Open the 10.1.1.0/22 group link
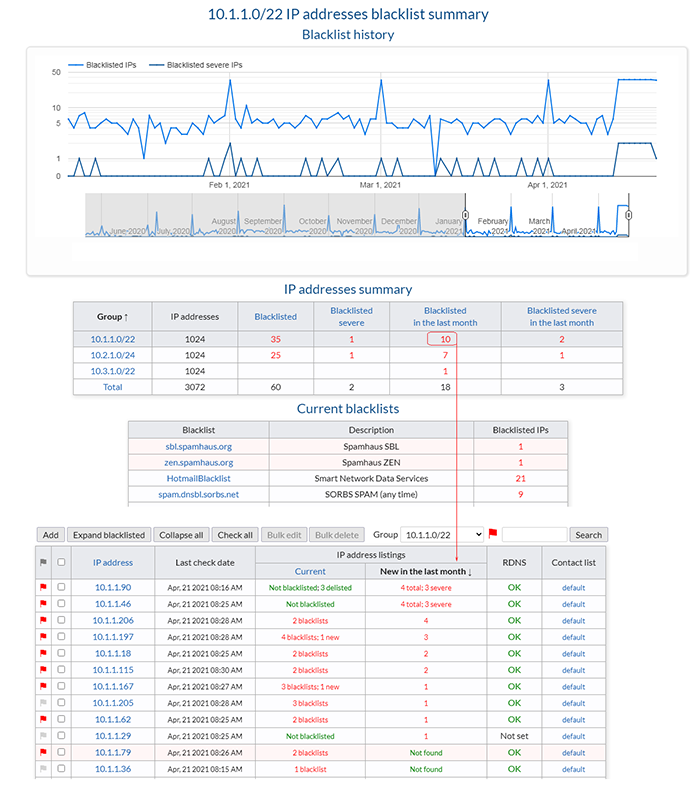The height and width of the screenshot is (800, 700). [x=113, y=339]
